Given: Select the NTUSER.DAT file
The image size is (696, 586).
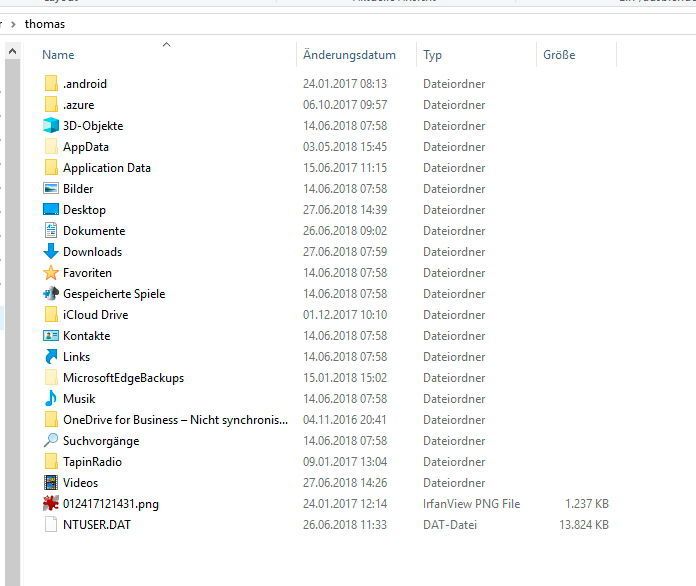Looking at the screenshot, I should 96,525.
